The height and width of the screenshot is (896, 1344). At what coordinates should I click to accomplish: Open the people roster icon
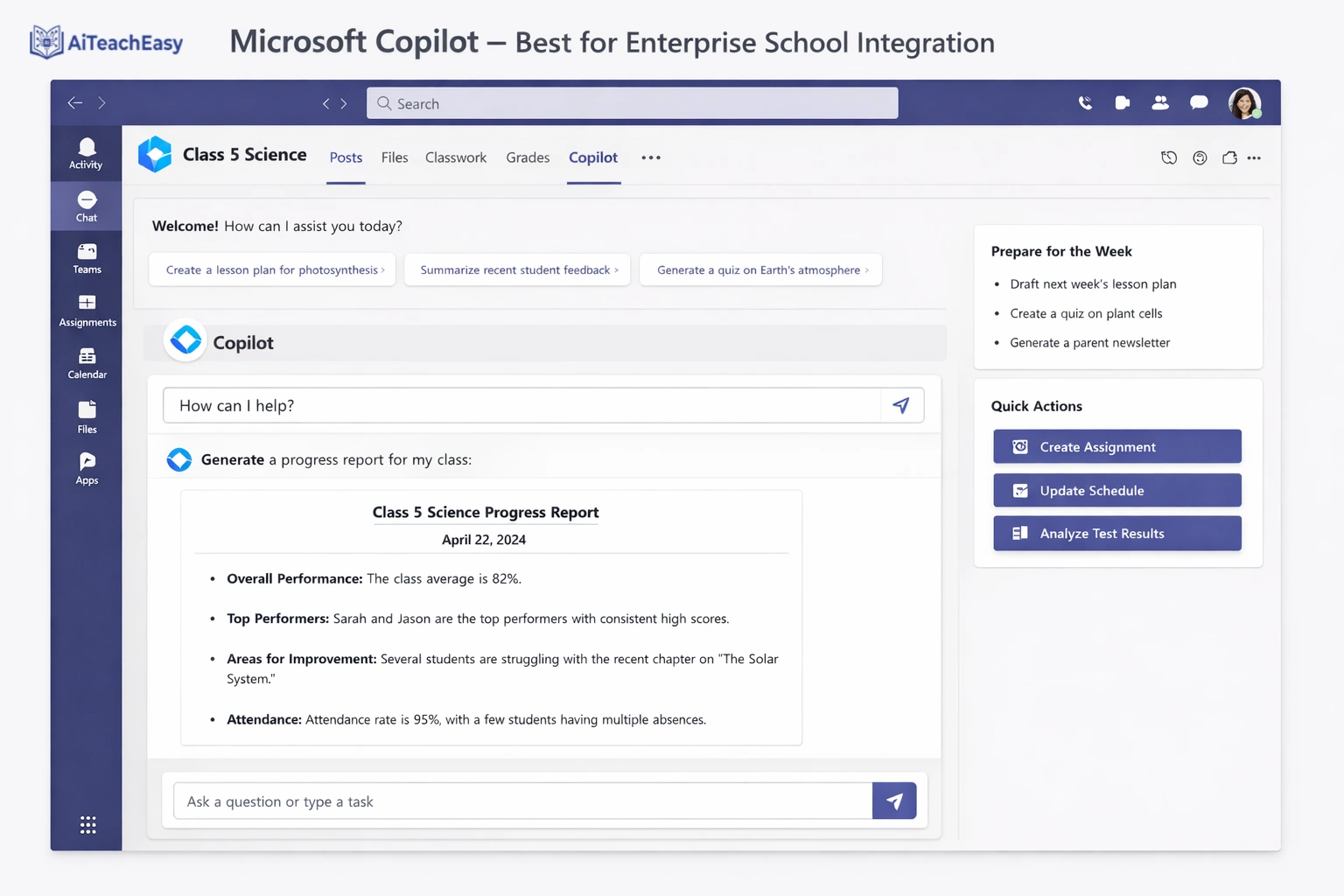click(1160, 102)
